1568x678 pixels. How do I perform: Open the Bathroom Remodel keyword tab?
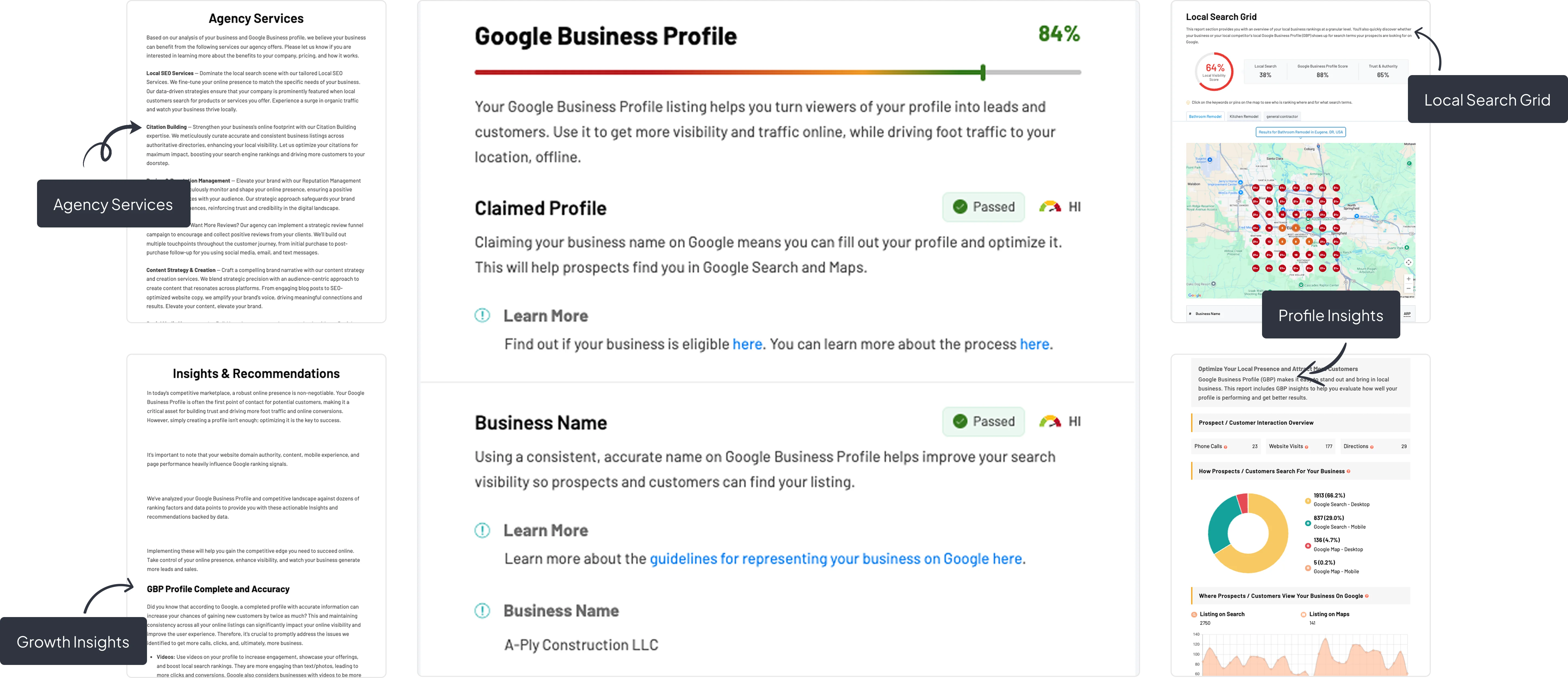(x=1205, y=116)
